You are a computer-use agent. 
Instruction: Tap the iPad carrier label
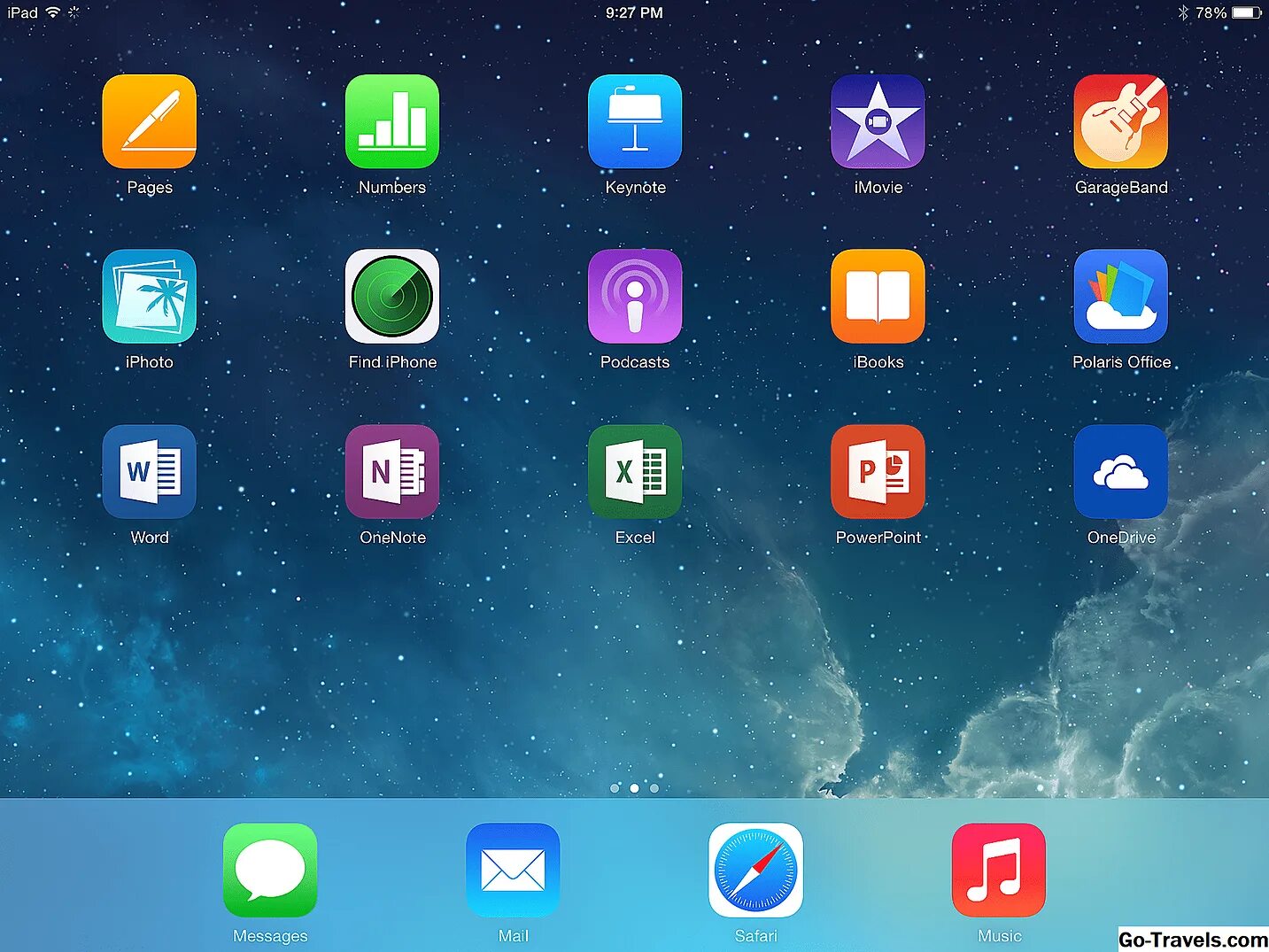coord(22,12)
